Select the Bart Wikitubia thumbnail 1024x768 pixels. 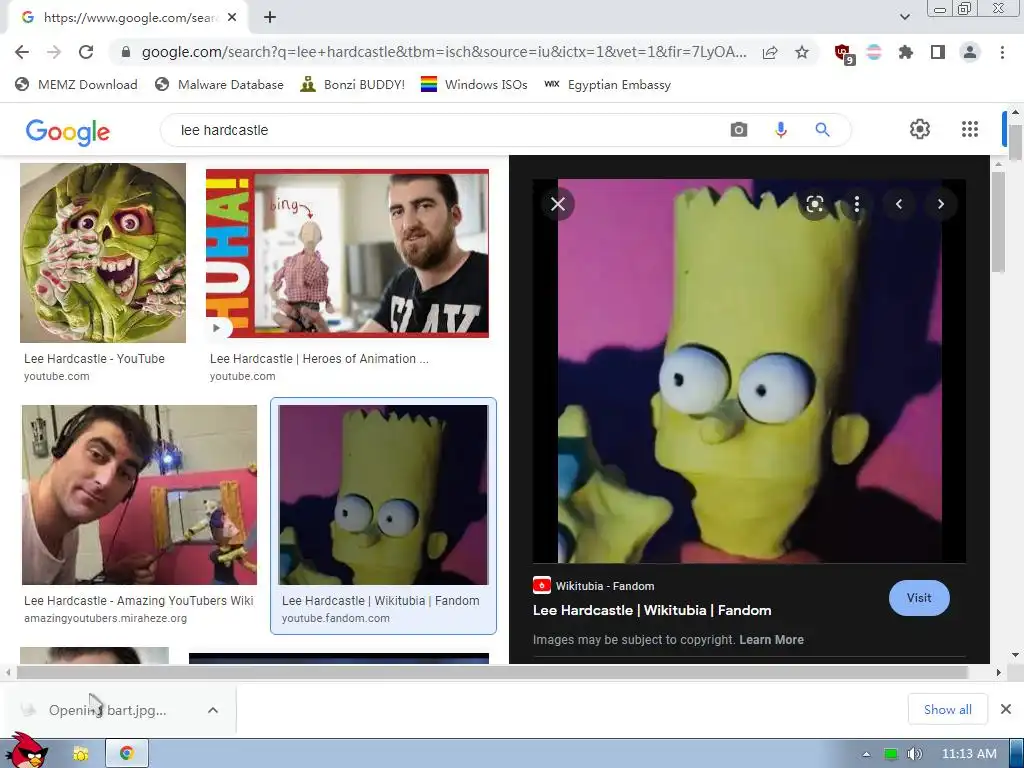click(x=383, y=494)
